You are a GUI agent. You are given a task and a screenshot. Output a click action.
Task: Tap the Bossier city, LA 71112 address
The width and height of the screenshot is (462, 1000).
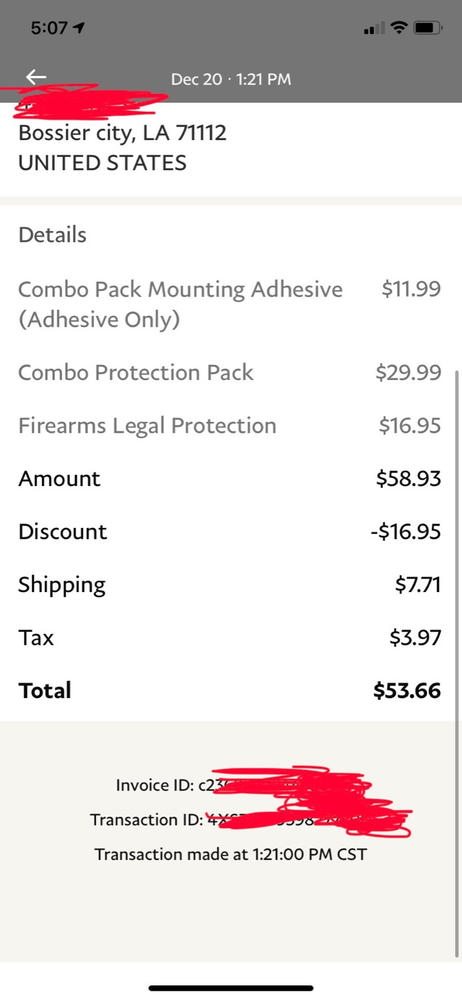coord(123,133)
